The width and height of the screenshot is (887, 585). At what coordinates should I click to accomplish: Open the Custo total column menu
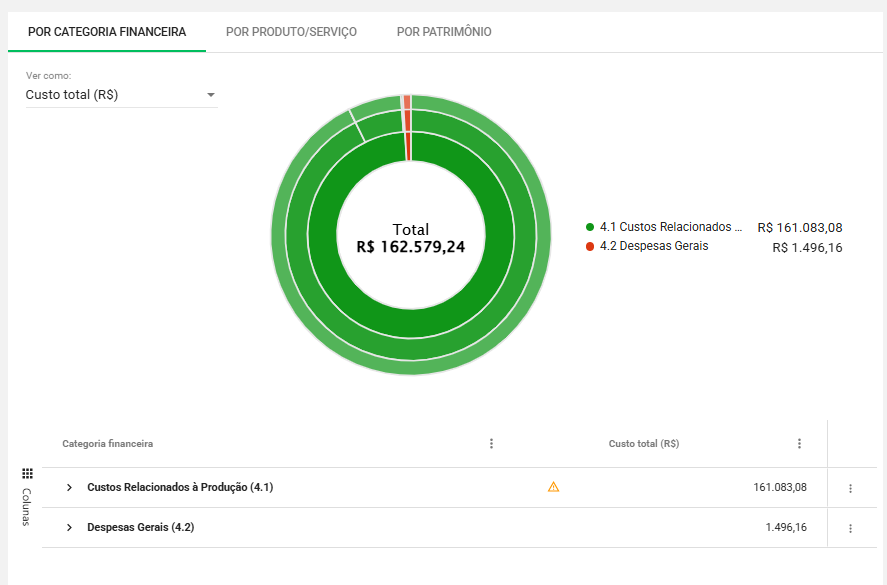799,444
